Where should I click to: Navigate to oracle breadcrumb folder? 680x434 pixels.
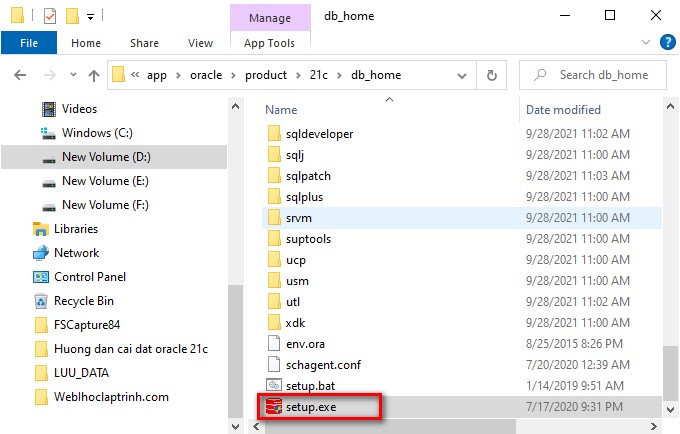point(206,75)
